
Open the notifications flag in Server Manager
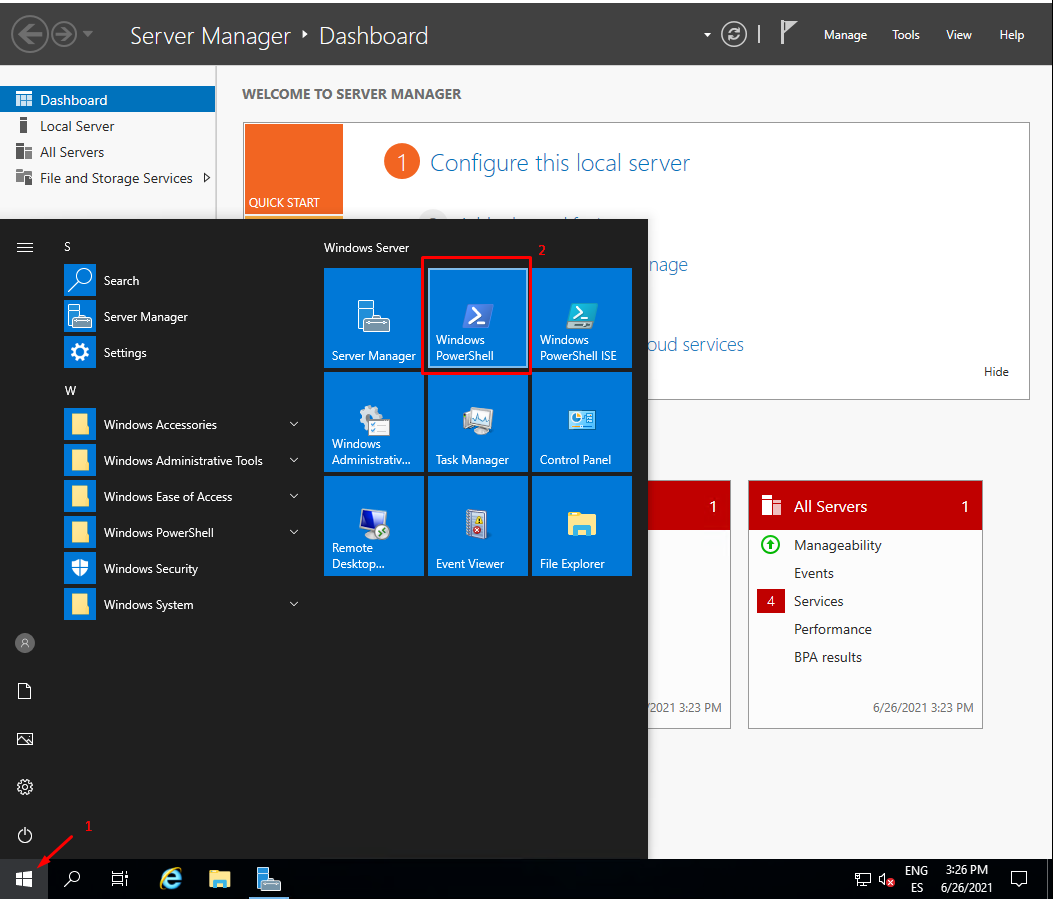coord(788,33)
